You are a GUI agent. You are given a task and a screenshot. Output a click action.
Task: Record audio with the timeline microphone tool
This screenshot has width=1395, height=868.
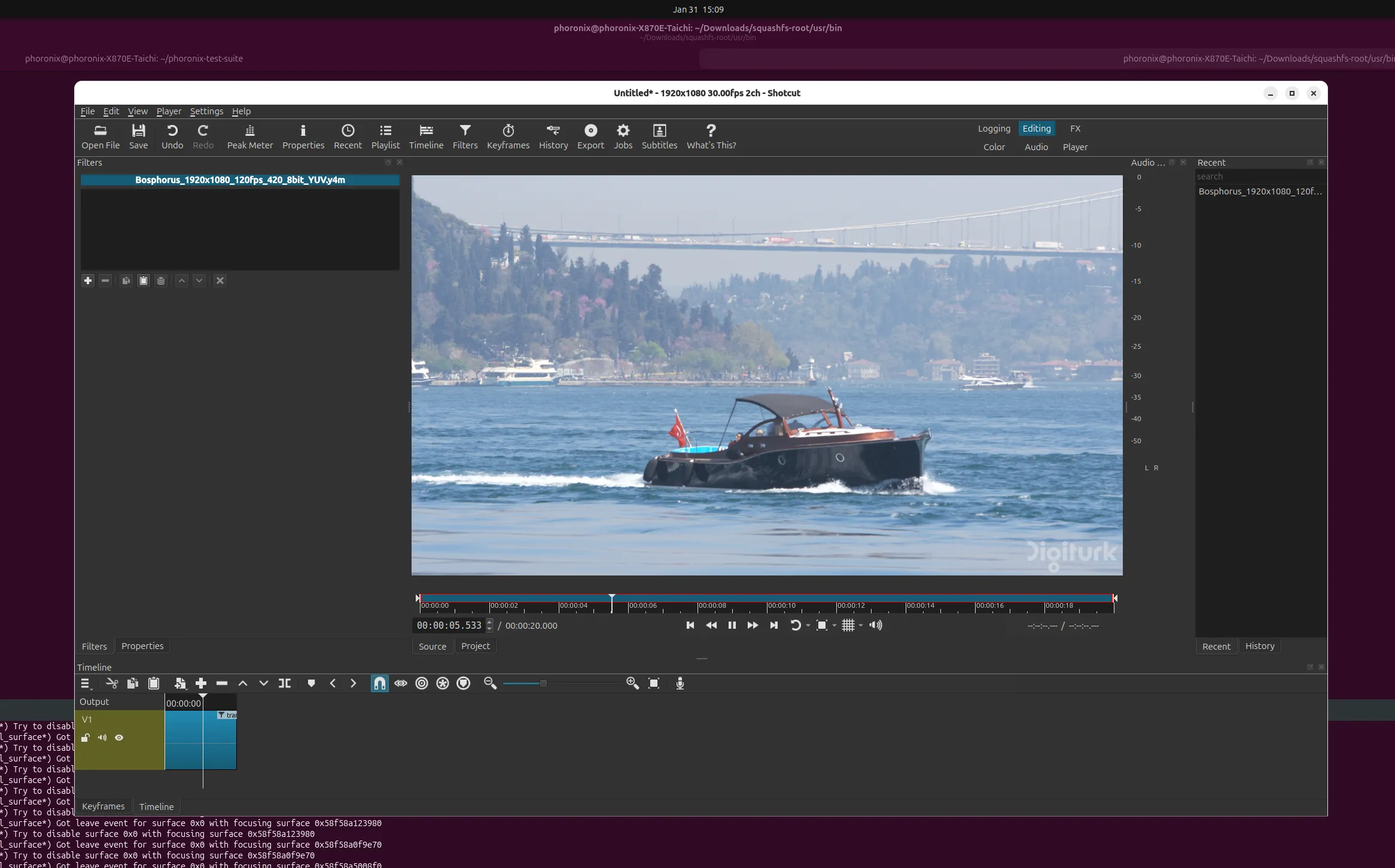click(x=680, y=683)
